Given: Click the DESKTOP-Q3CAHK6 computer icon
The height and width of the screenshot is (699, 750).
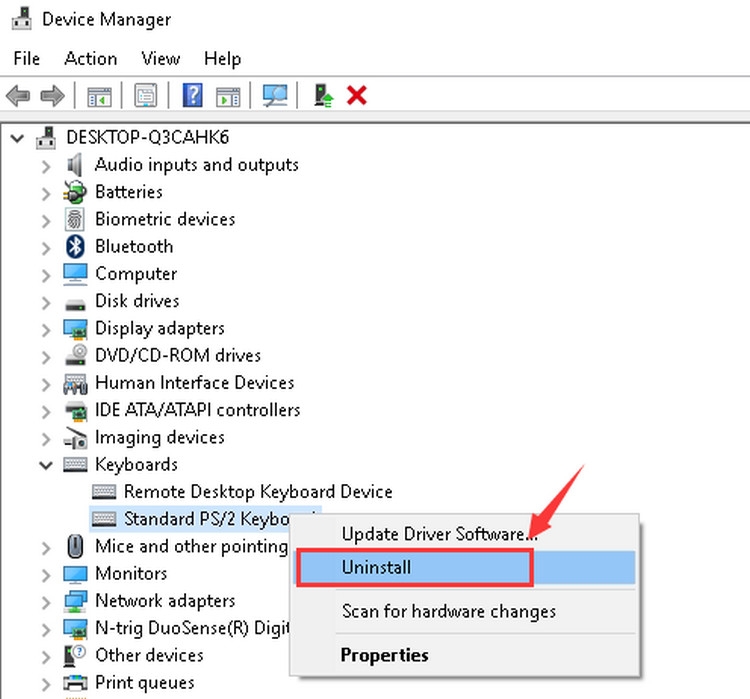Looking at the screenshot, I should point(46,137).
